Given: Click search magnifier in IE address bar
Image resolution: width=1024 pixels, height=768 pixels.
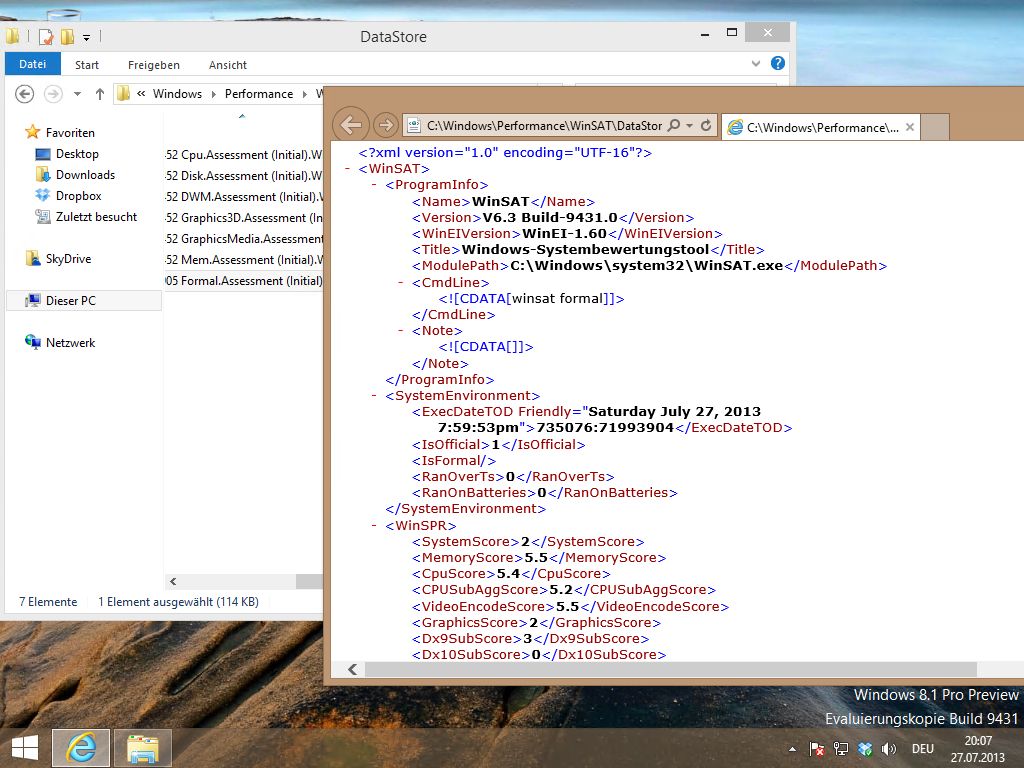Looking at the screenshot, I should 675,125.
